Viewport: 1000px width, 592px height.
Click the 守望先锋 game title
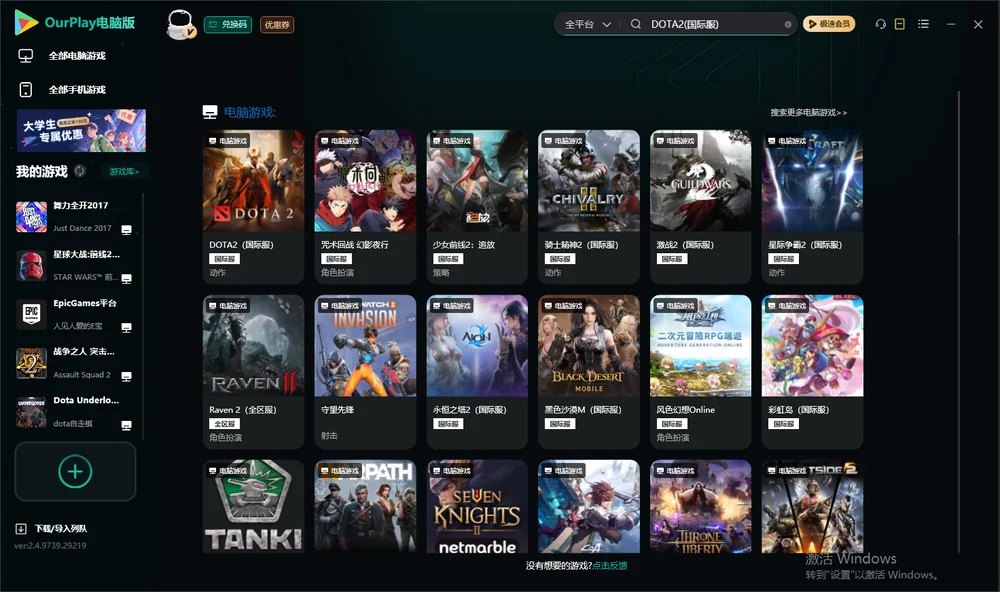pyautogui.click(x=337, y=410)
